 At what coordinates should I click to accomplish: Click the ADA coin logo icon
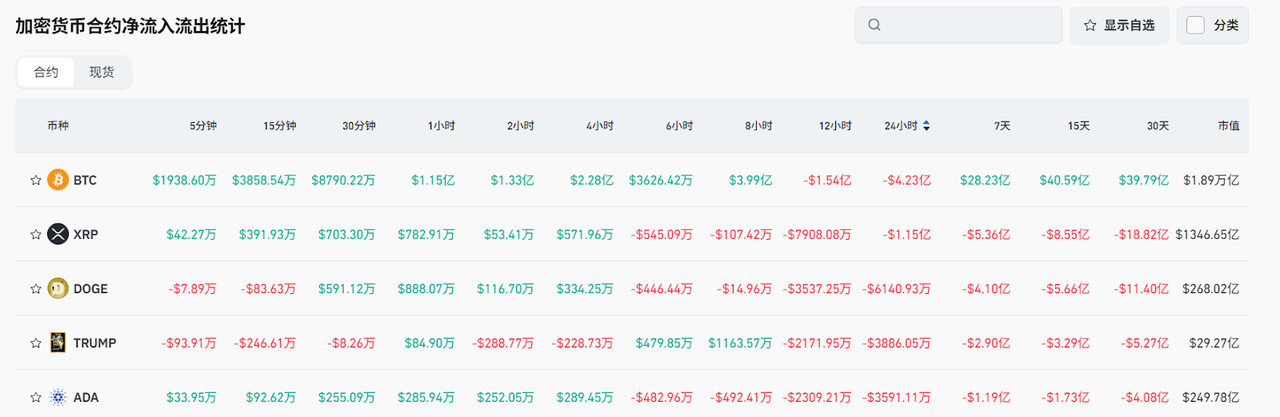pyautogui.click(x=58, y=397)
